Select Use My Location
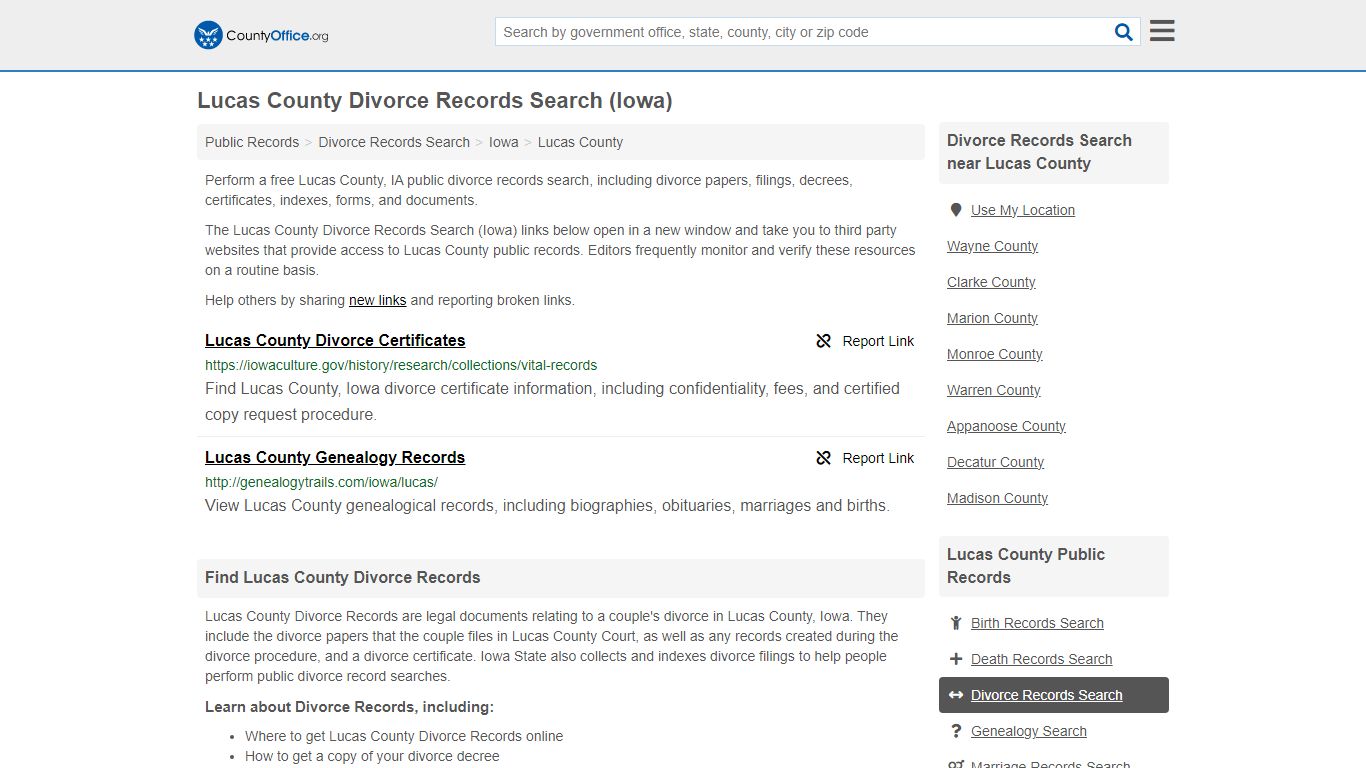 coord(1023,210)
